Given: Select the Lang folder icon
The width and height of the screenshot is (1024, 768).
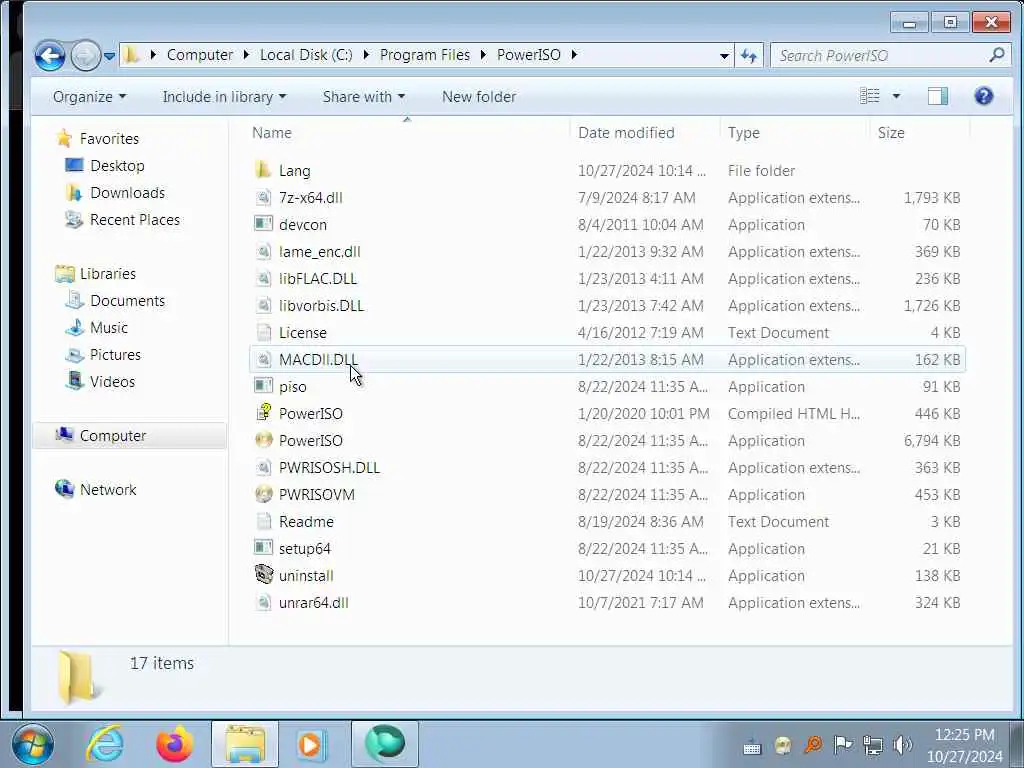Looking at the screenshot, I should click(263, 170).
